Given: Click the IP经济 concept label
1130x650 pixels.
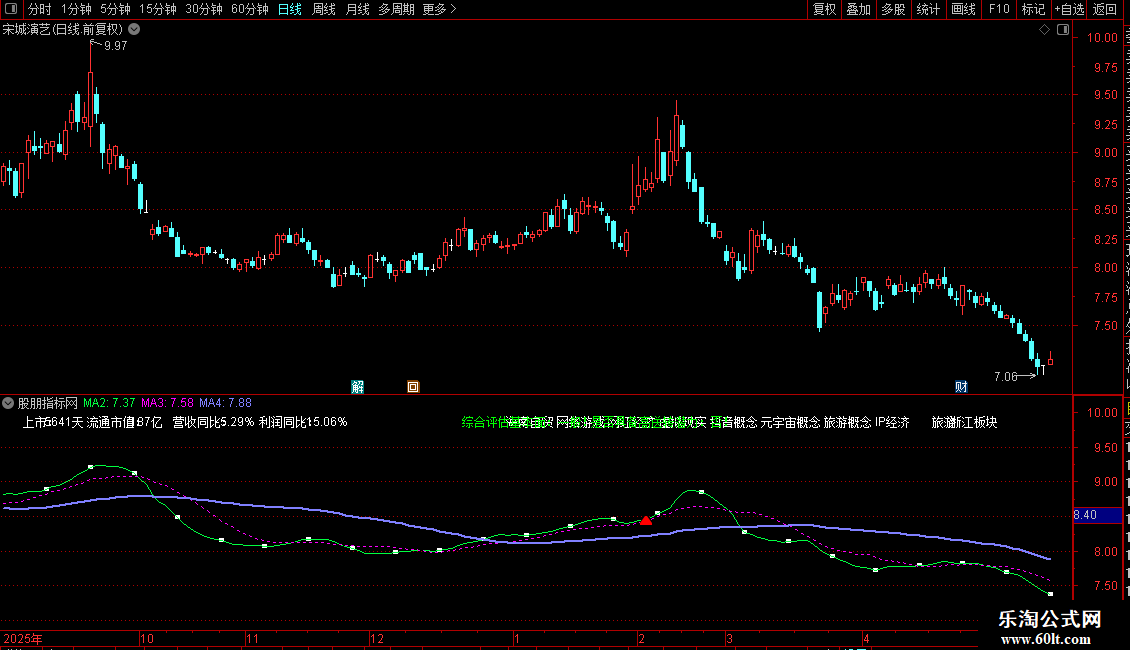Looking at the screenshot, I should pos(892,422).
